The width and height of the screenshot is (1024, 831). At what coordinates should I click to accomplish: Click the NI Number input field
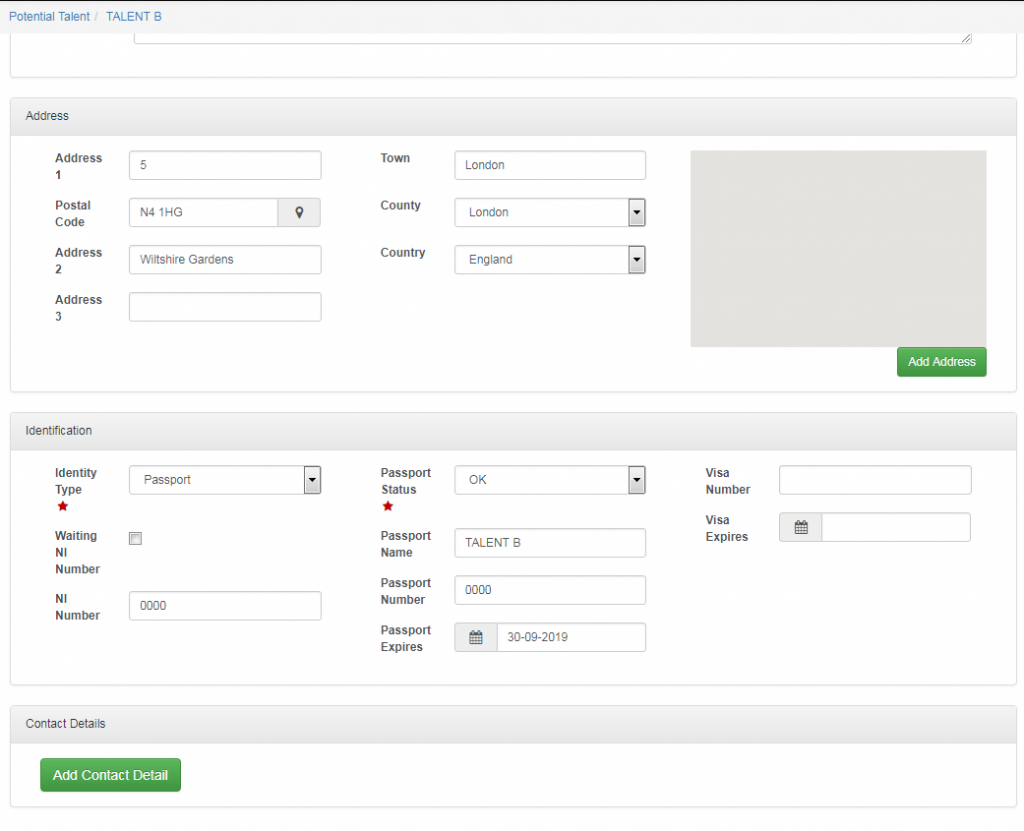(x=225, y=606)
